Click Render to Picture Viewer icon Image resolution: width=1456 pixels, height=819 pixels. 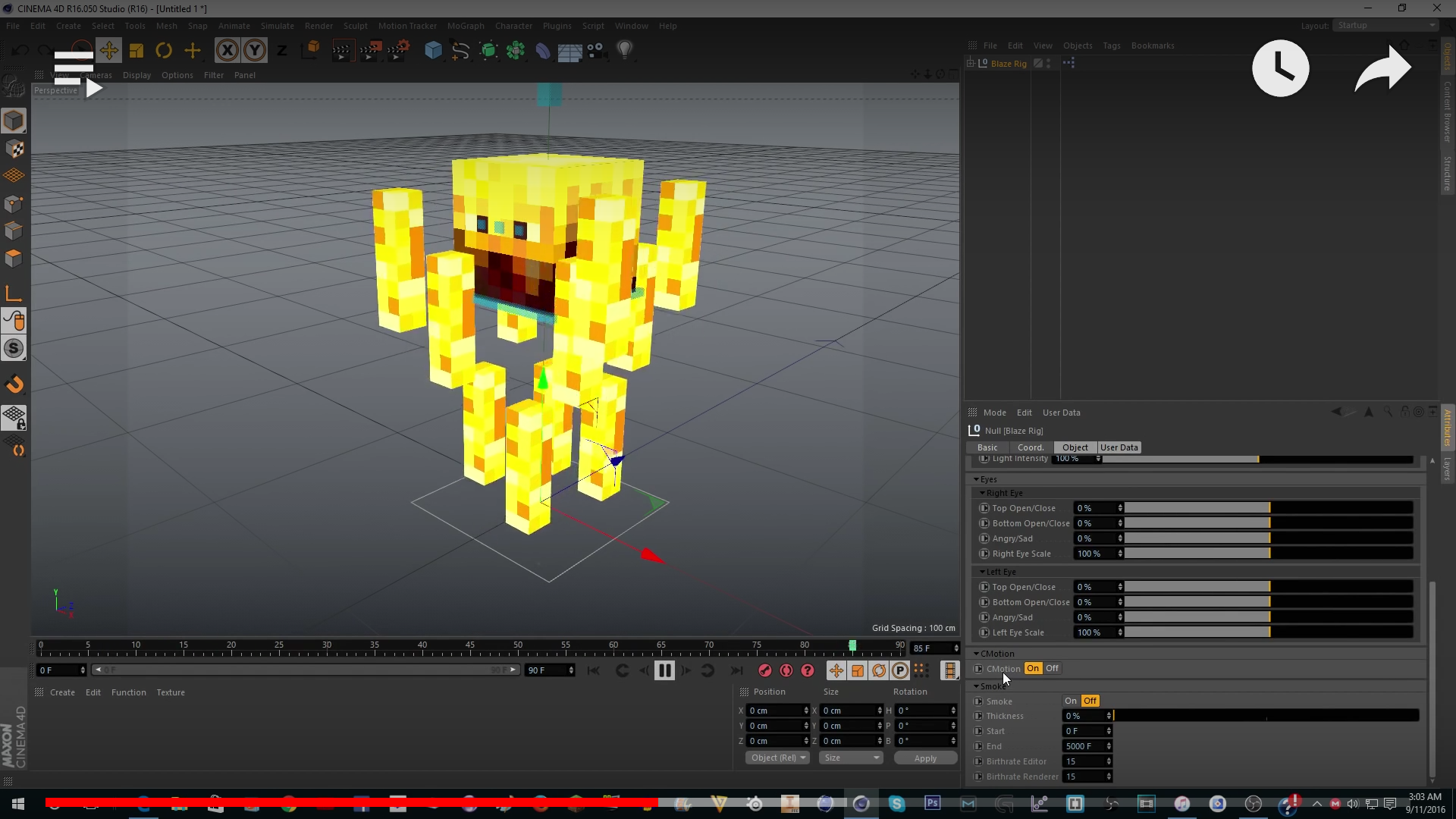point(370,51)
